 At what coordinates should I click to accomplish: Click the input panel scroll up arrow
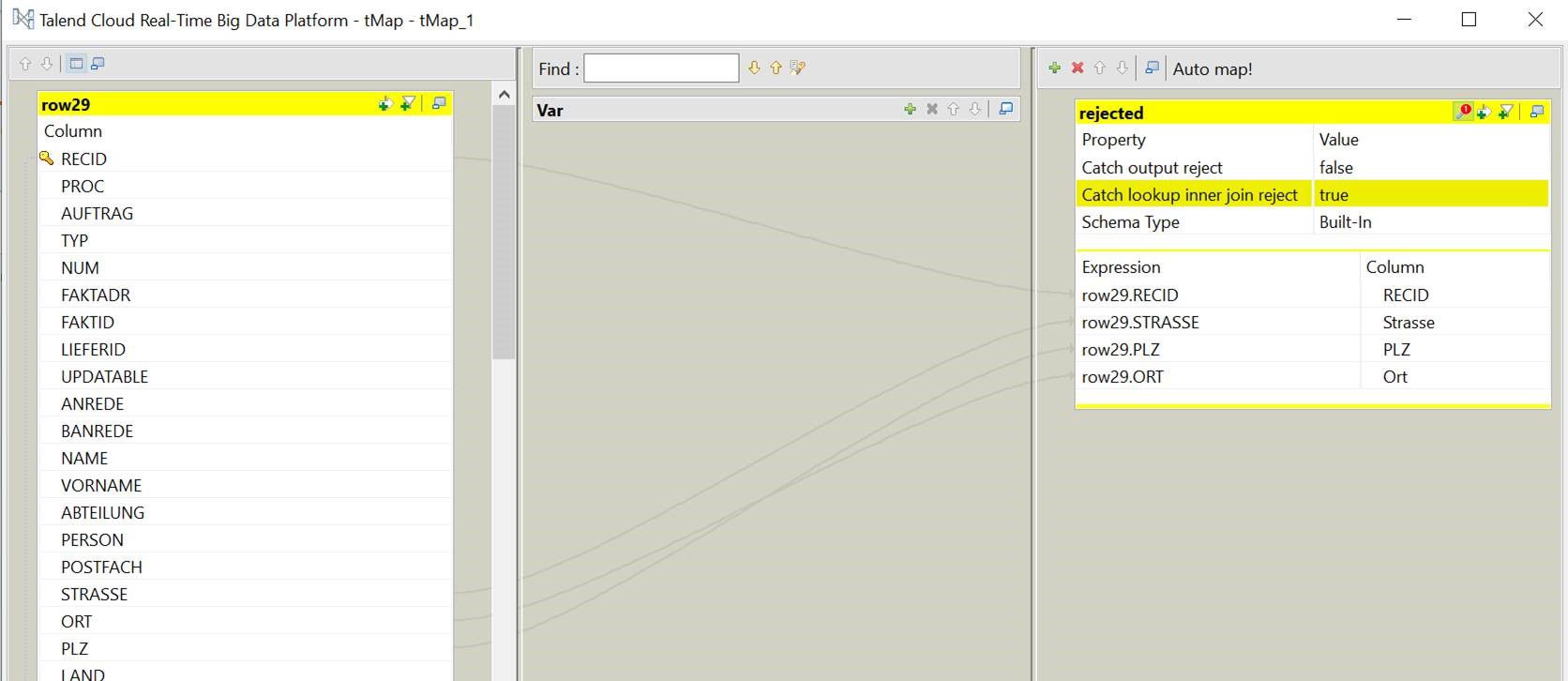click(x=504, y=95)
